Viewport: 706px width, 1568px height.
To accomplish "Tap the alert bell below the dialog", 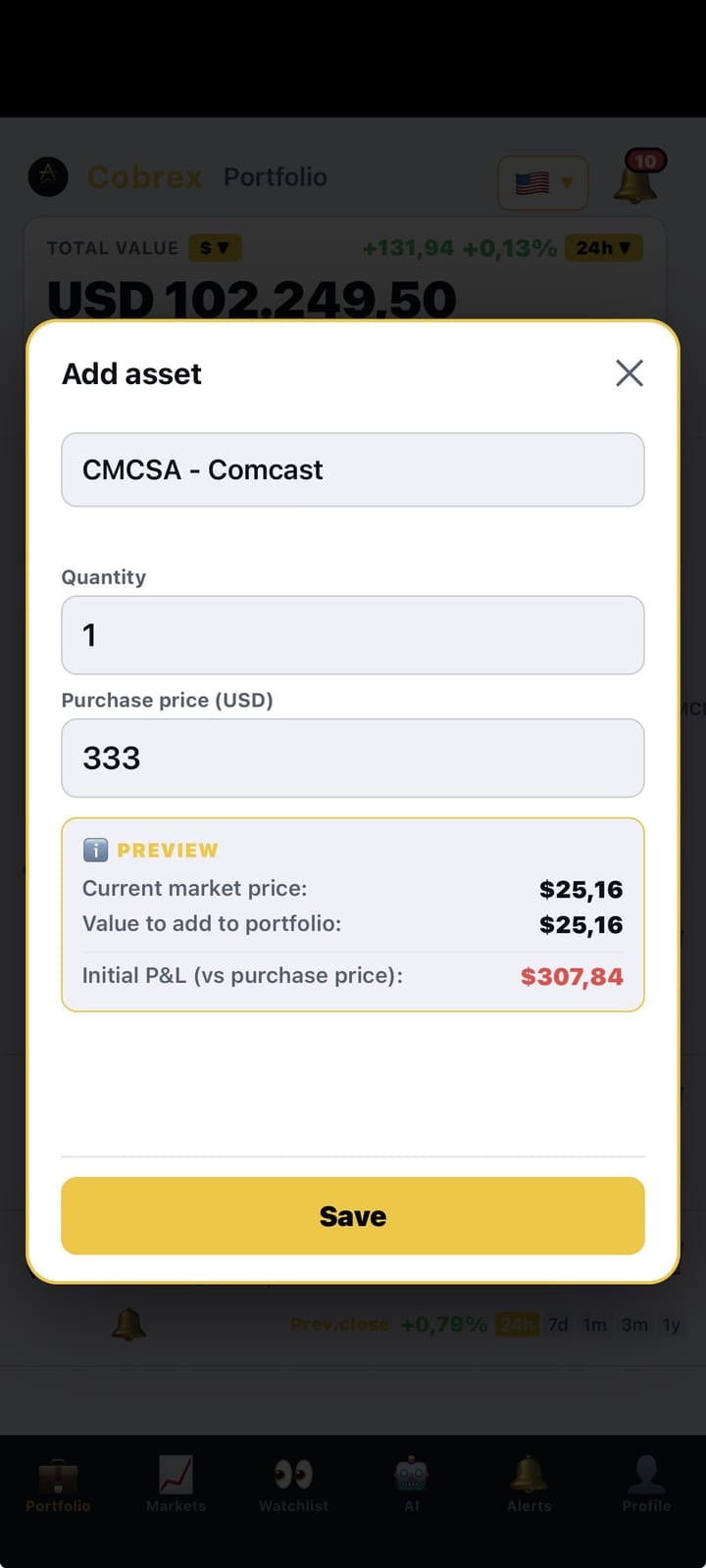I will 128,1324.
